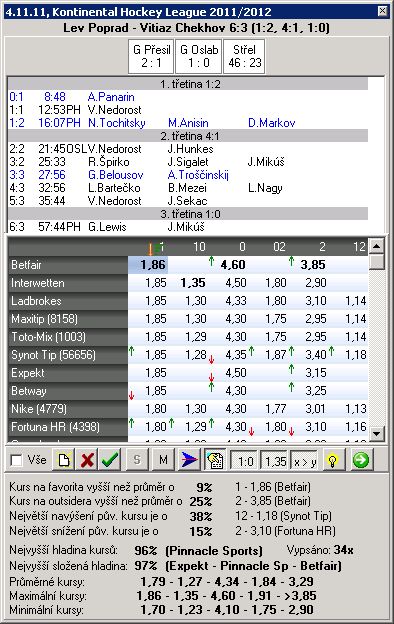Click the column header 10

188,247
